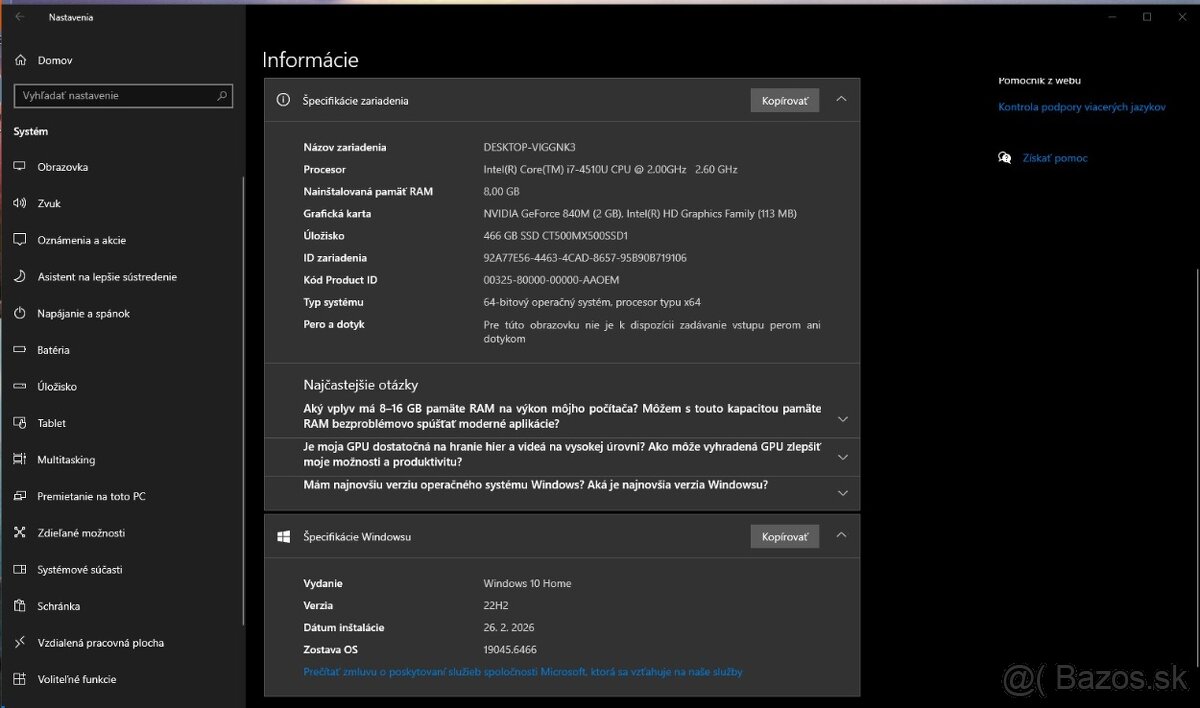Screen dimensions: 1200x708
Task: Select the Obrazovka display icon
Action: [20, 166]
